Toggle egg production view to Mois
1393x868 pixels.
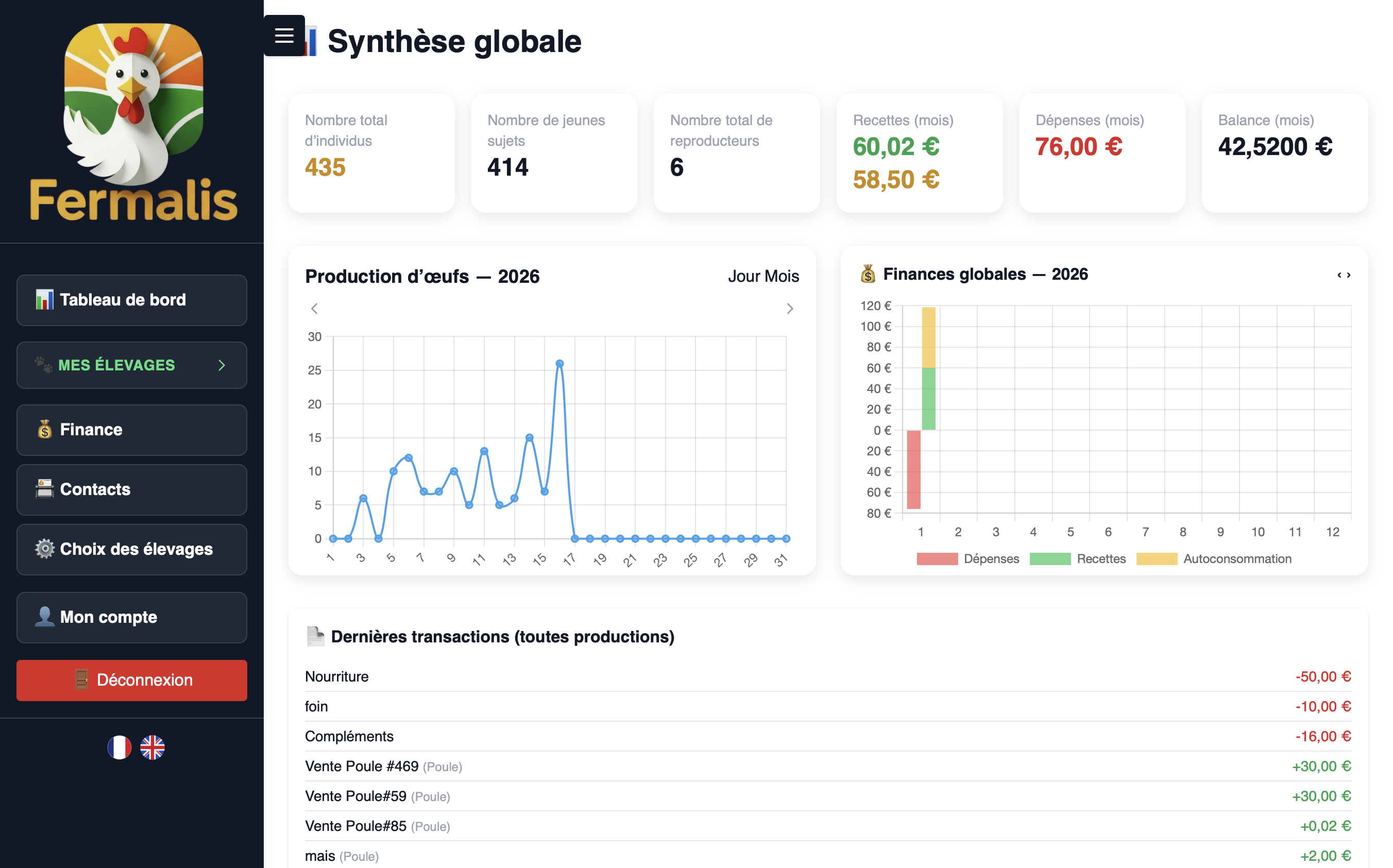coord(783,276)
